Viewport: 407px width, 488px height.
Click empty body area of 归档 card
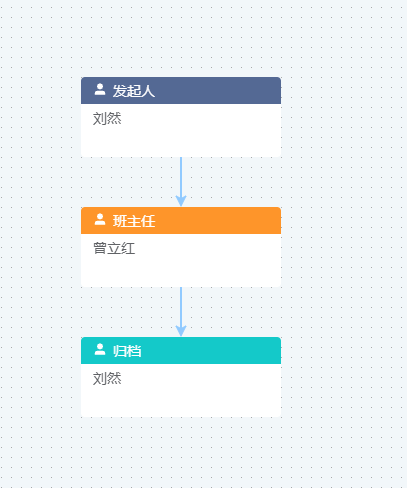coord(200,400)
